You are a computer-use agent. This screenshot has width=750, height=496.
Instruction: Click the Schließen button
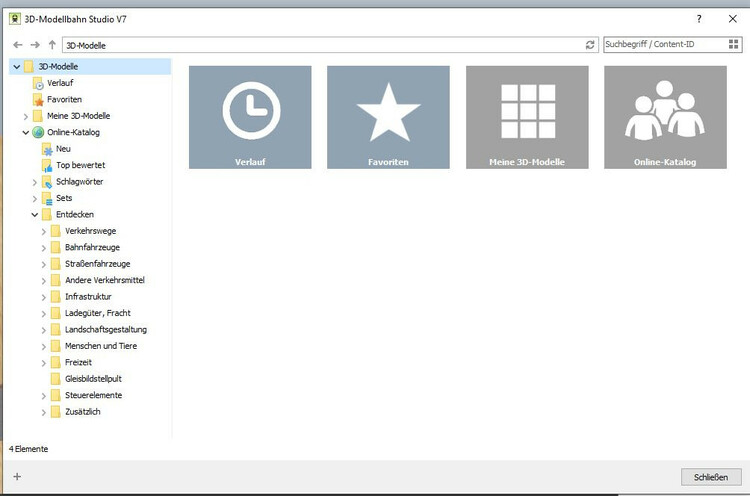(x=711, y=477)
